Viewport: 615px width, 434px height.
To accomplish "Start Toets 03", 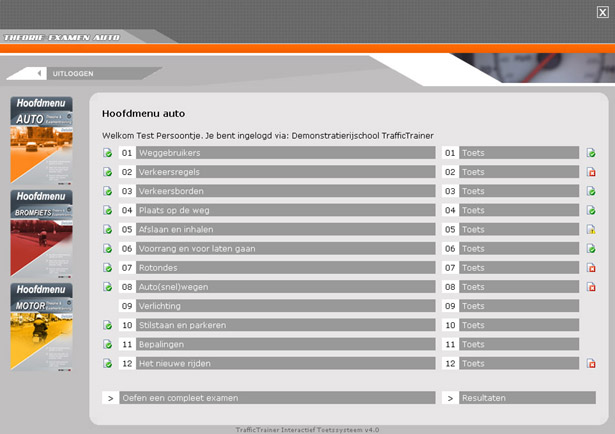I will pos(510,191).
